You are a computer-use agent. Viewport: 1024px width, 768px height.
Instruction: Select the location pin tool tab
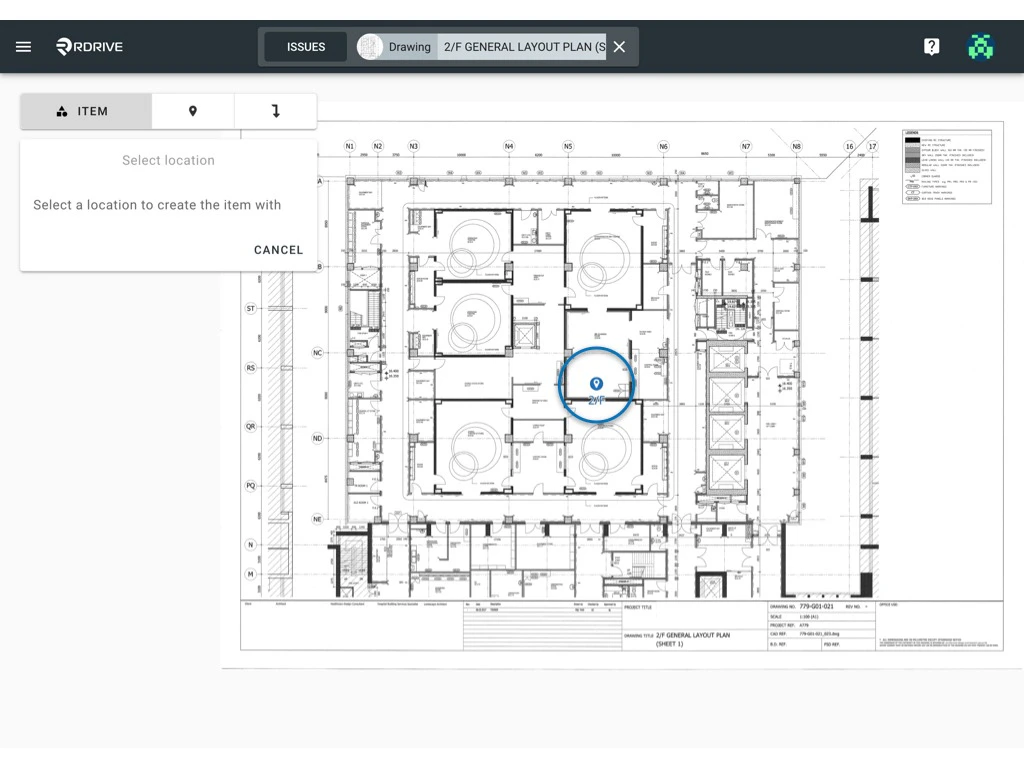click(192, 111)
